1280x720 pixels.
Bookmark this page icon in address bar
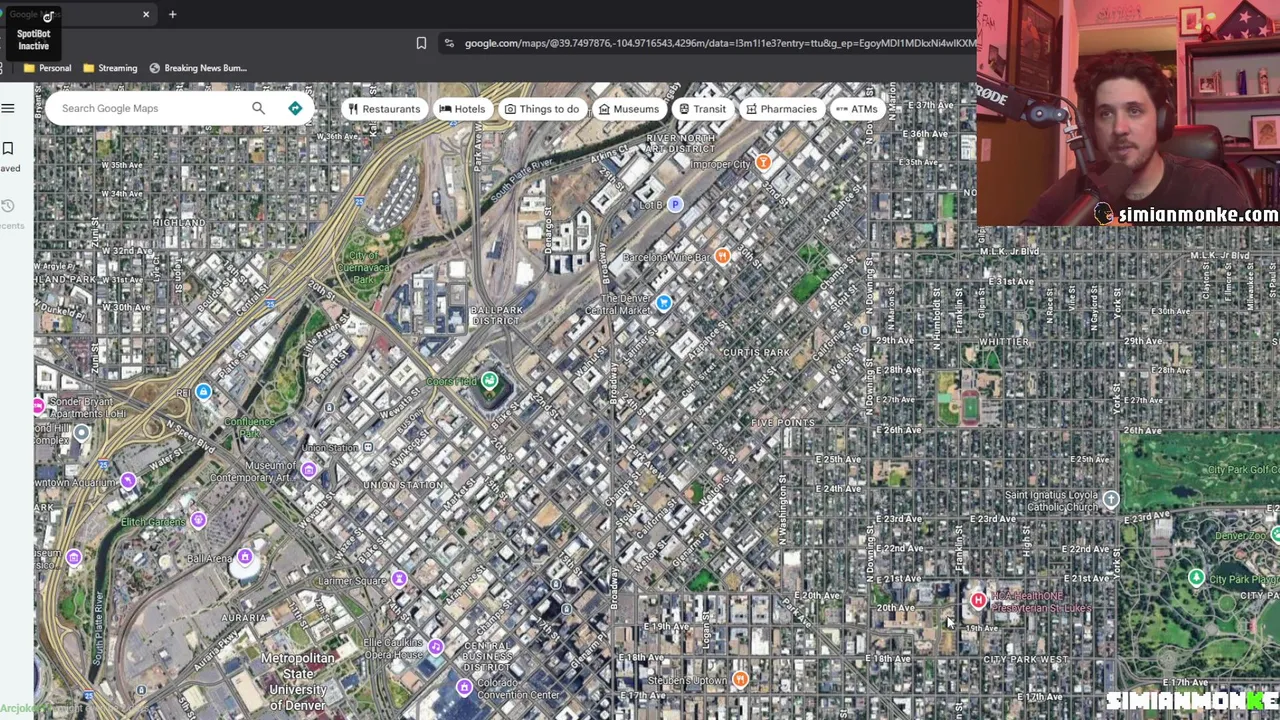pyautogui.click(x=421, y=43)
